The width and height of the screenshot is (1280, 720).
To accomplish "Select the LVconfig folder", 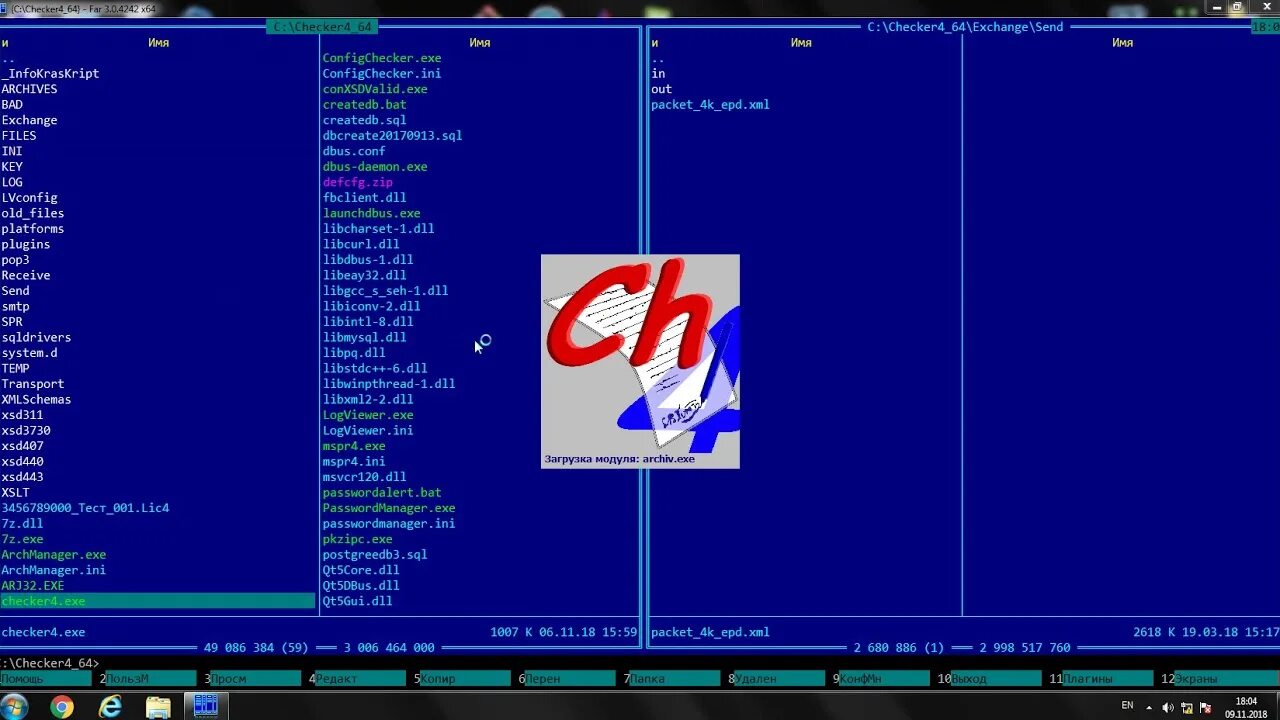I will (29, 197).
